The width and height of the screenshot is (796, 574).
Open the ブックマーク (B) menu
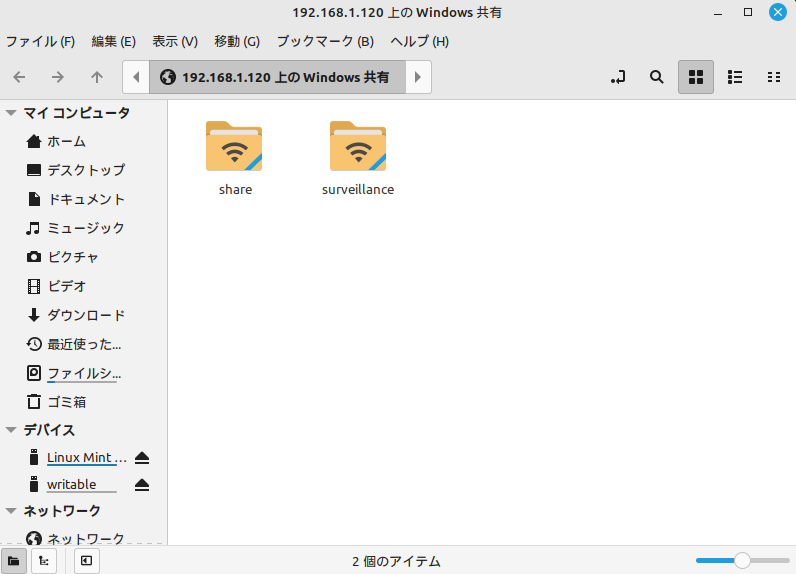[325, 42]
